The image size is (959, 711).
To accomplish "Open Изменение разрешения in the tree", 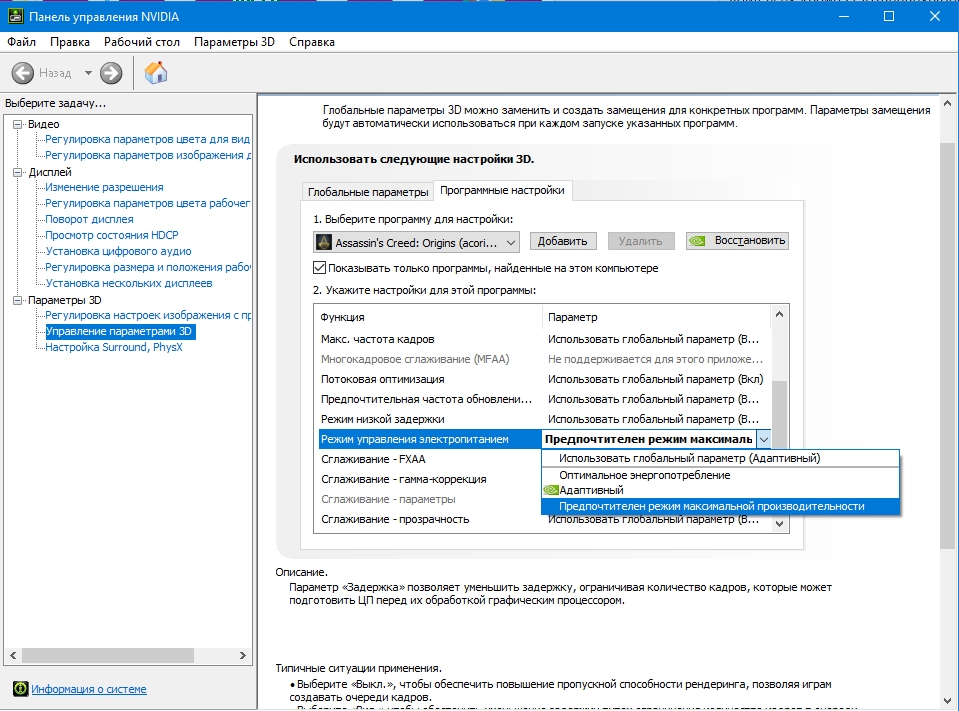I will click(x=104, y=187).
